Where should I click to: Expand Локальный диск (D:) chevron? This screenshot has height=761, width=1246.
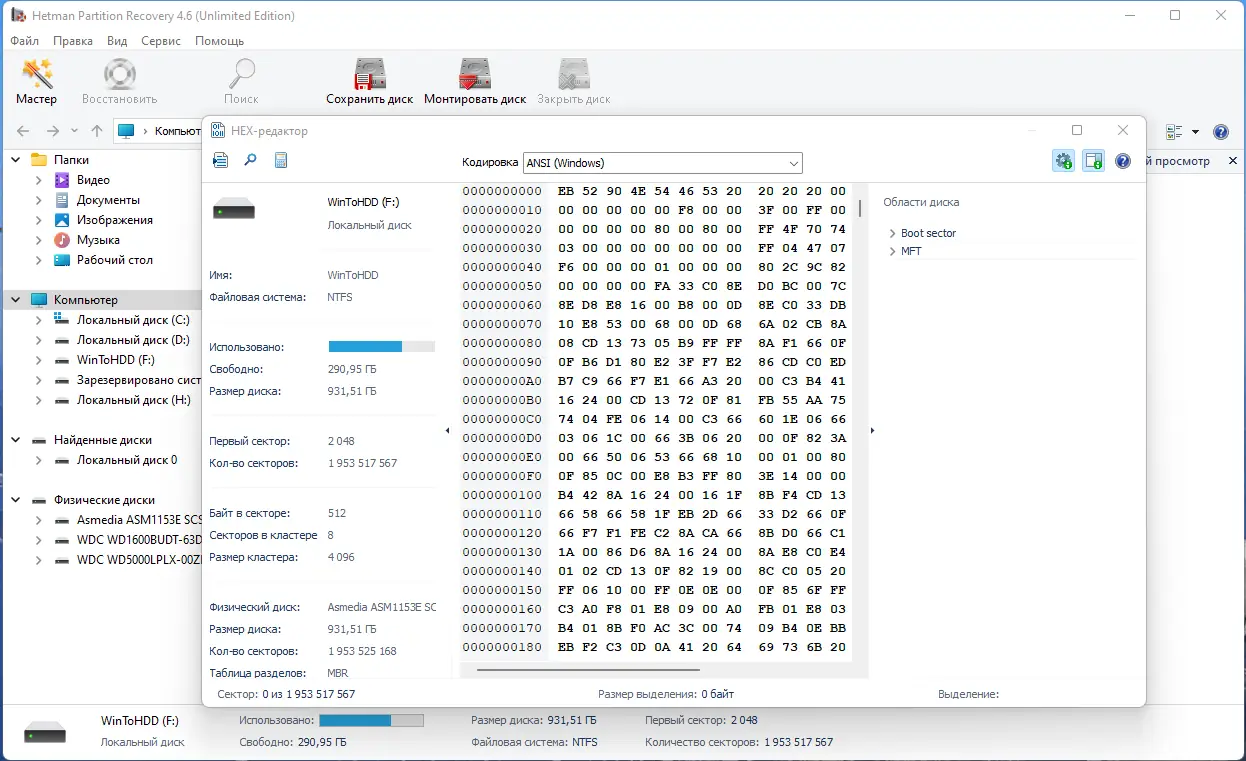(38, 340)
